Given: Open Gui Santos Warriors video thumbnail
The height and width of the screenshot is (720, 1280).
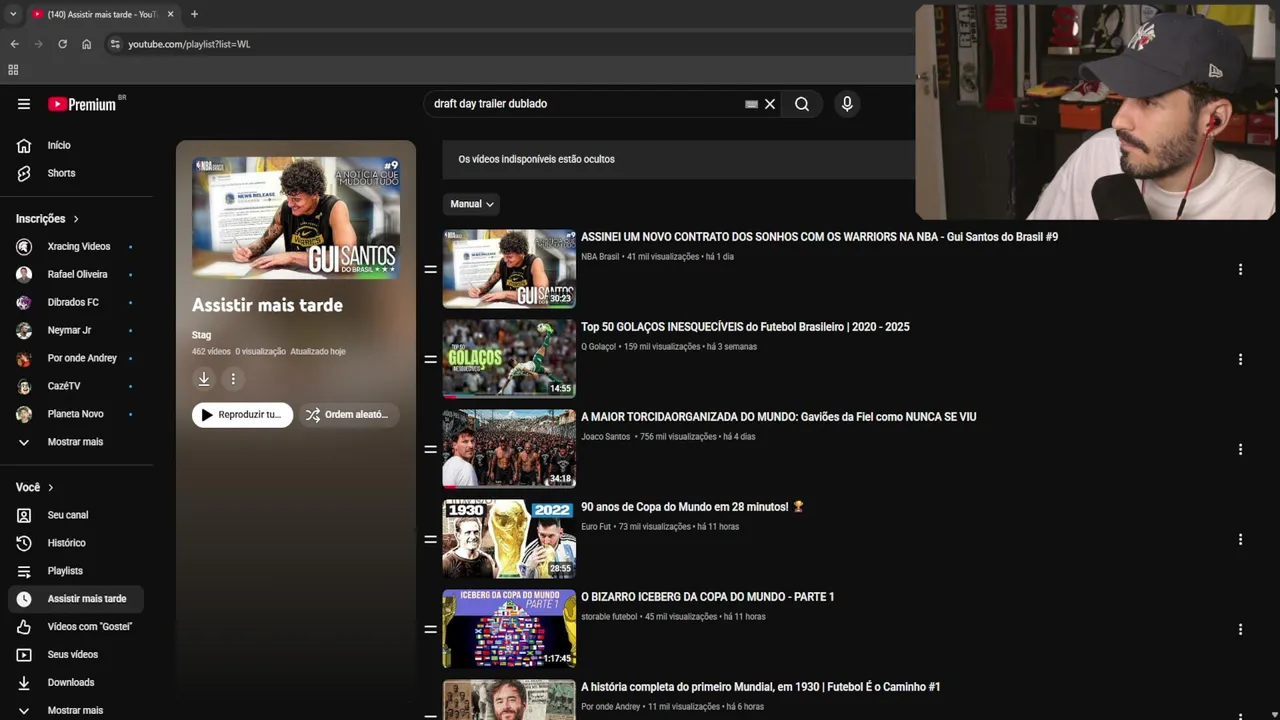Looking at the screenshot, I should click(x=510, y=269).
